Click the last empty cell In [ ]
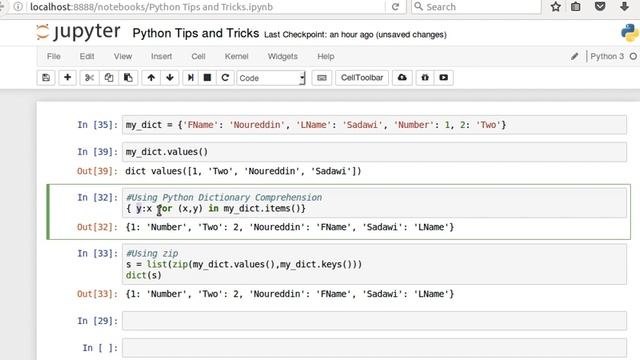 point(374,348)
